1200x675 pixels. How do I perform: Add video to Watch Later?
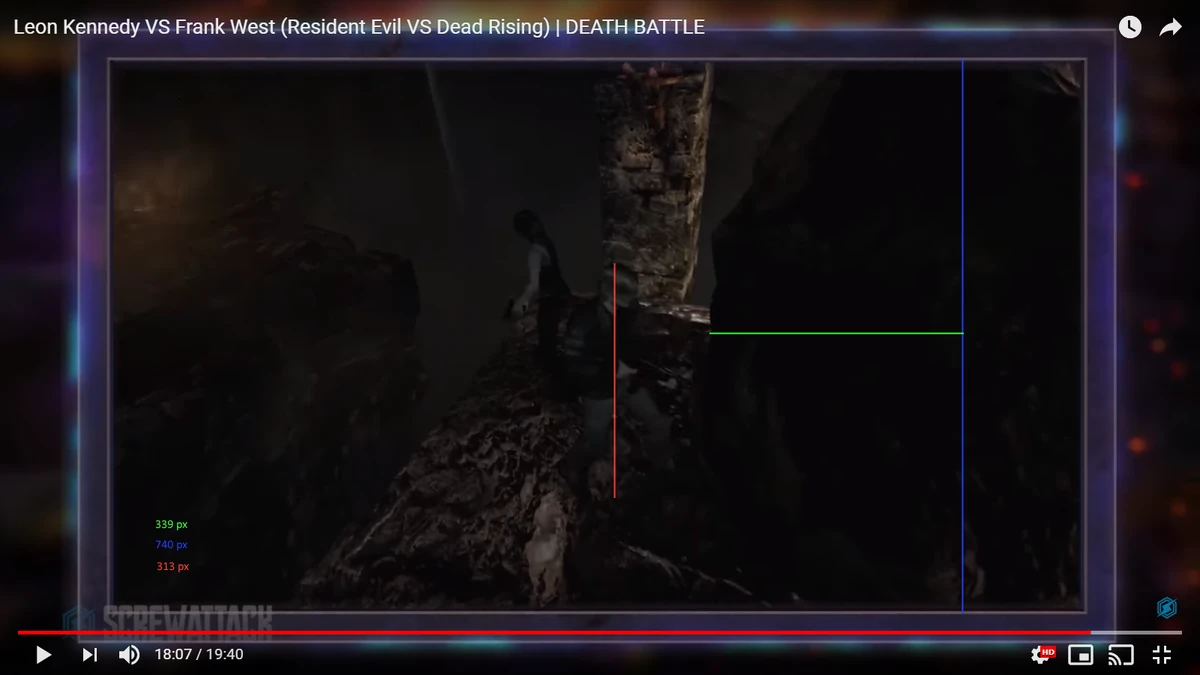pyautogui.click(x=1130, y=28)
